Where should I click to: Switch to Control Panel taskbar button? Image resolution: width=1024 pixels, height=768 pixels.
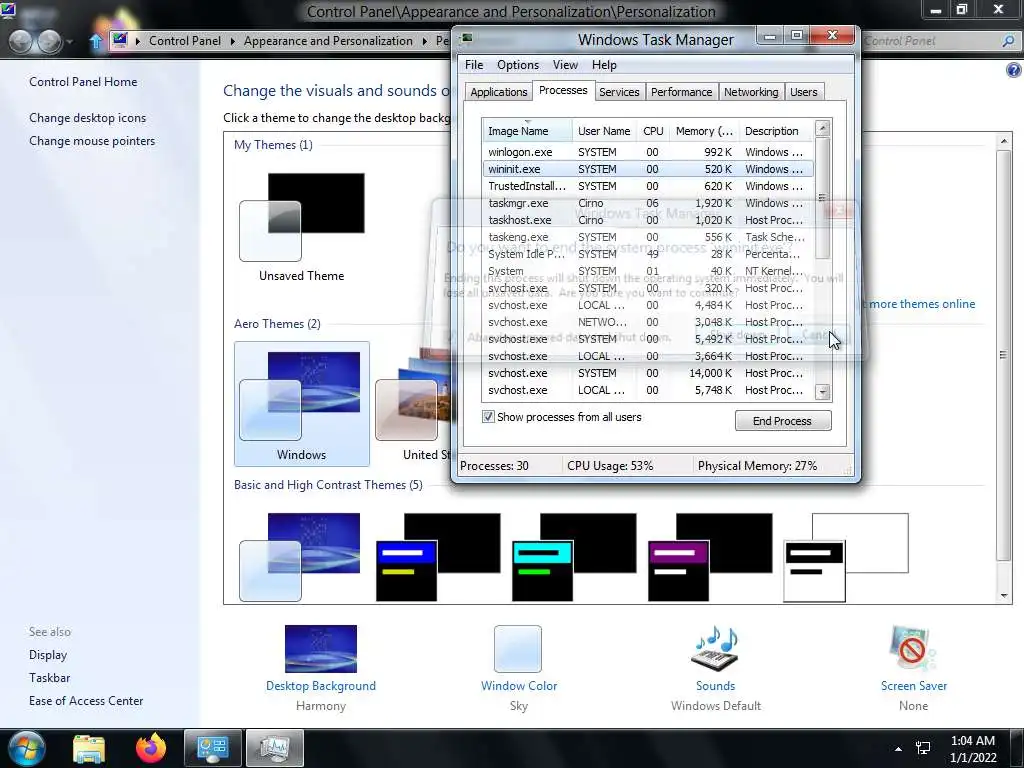[x=212, y=748]
